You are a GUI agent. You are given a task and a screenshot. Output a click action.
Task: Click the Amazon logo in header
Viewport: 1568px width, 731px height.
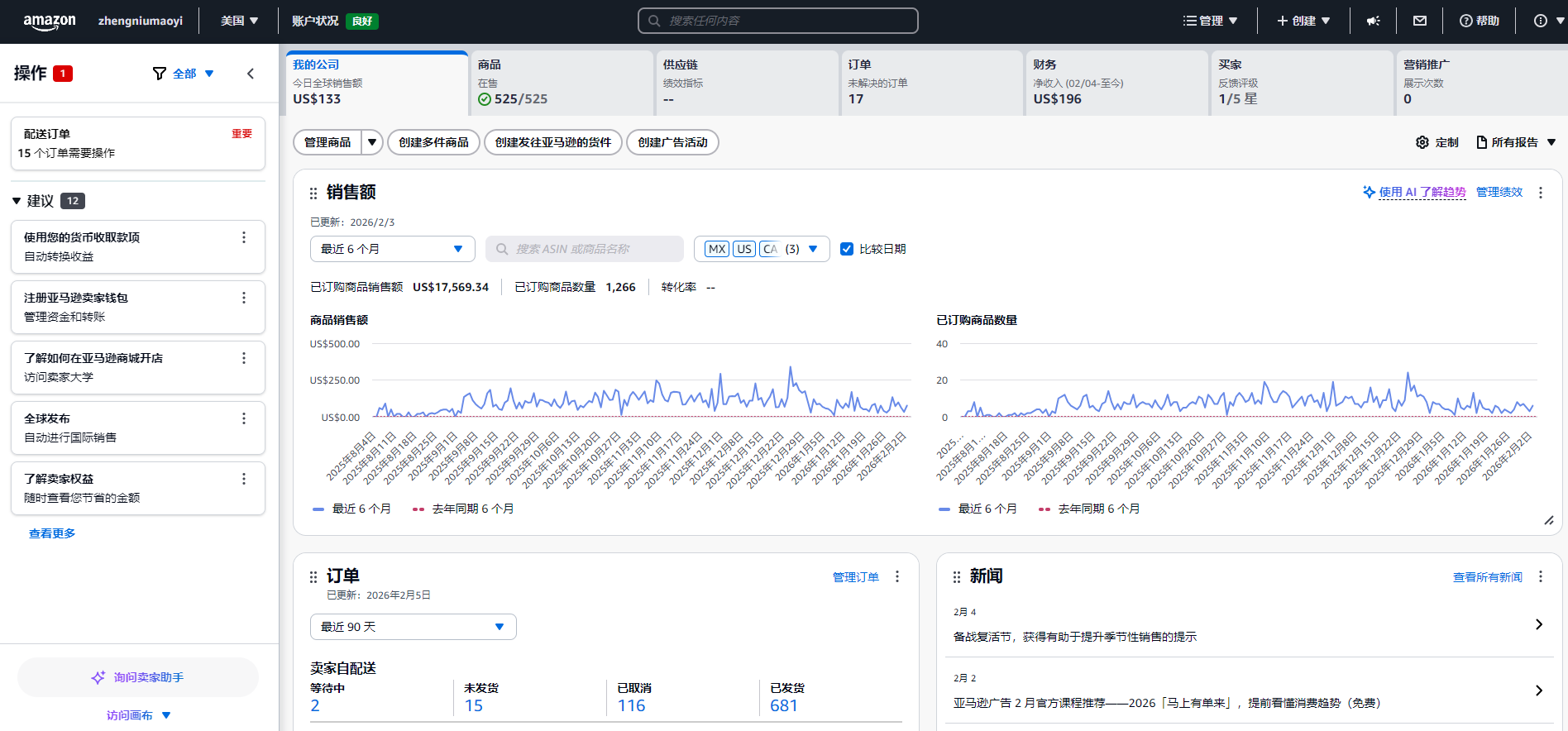click(49, 21)
